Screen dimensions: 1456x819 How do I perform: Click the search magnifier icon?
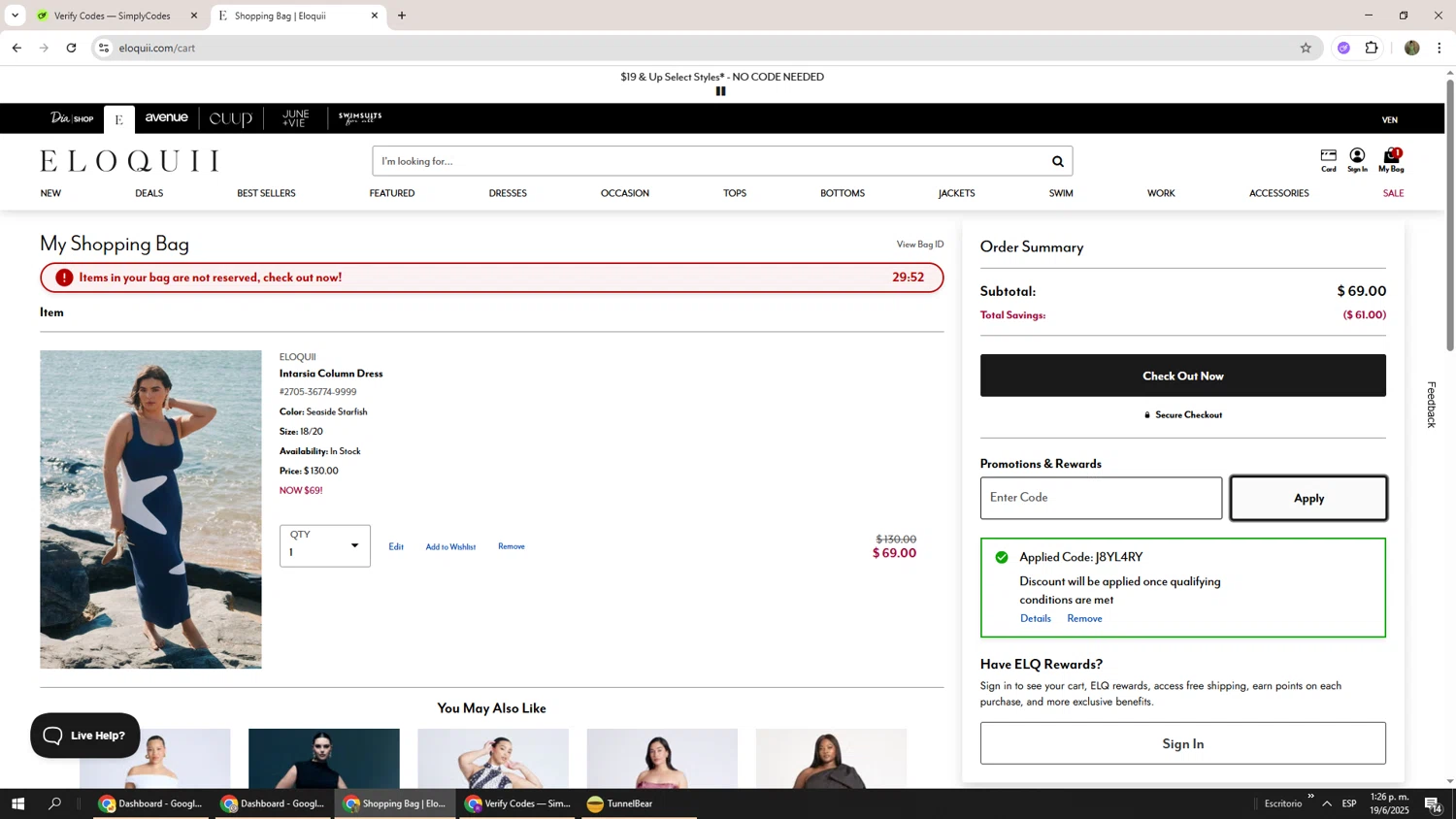[x=1057, y=161]
